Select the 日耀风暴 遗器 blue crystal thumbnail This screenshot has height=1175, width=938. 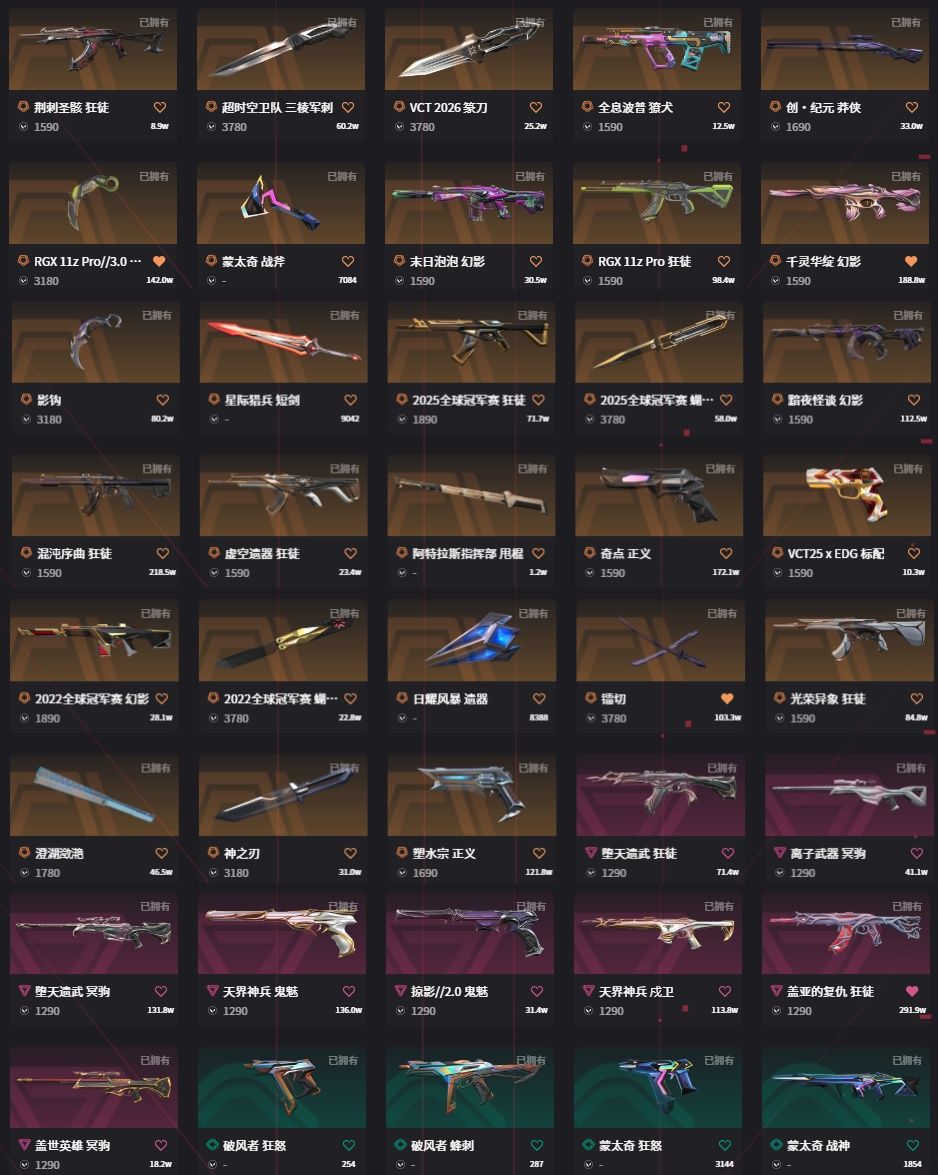tap(471, 640)
